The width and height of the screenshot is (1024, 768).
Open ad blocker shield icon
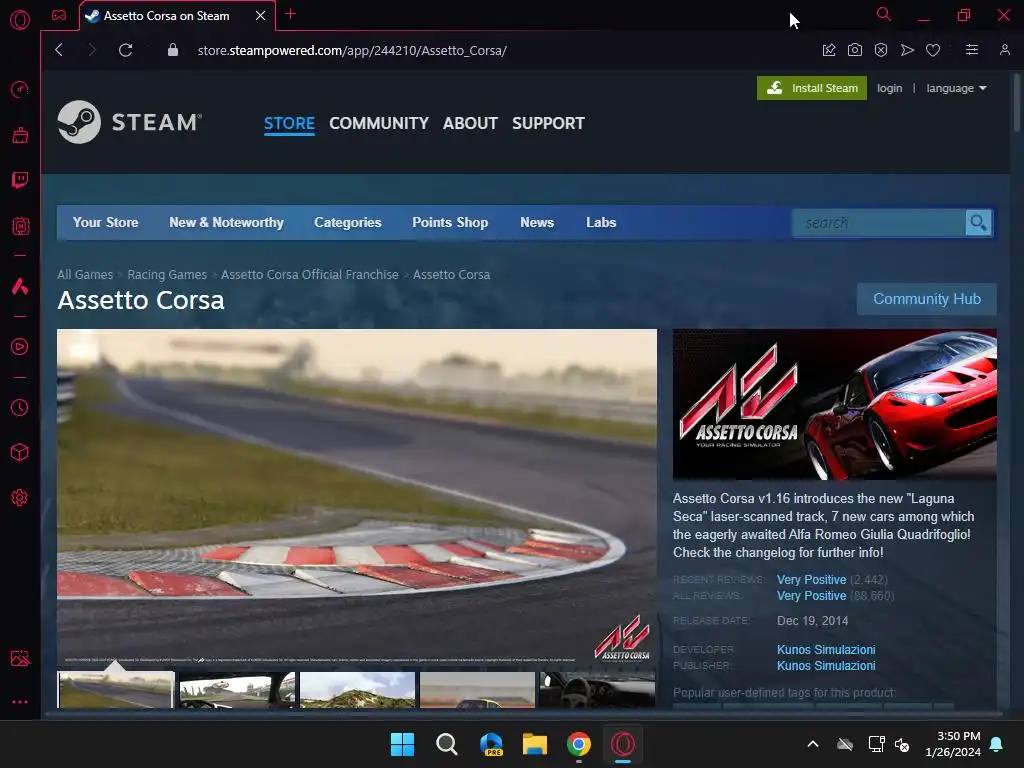click(881, 50)
